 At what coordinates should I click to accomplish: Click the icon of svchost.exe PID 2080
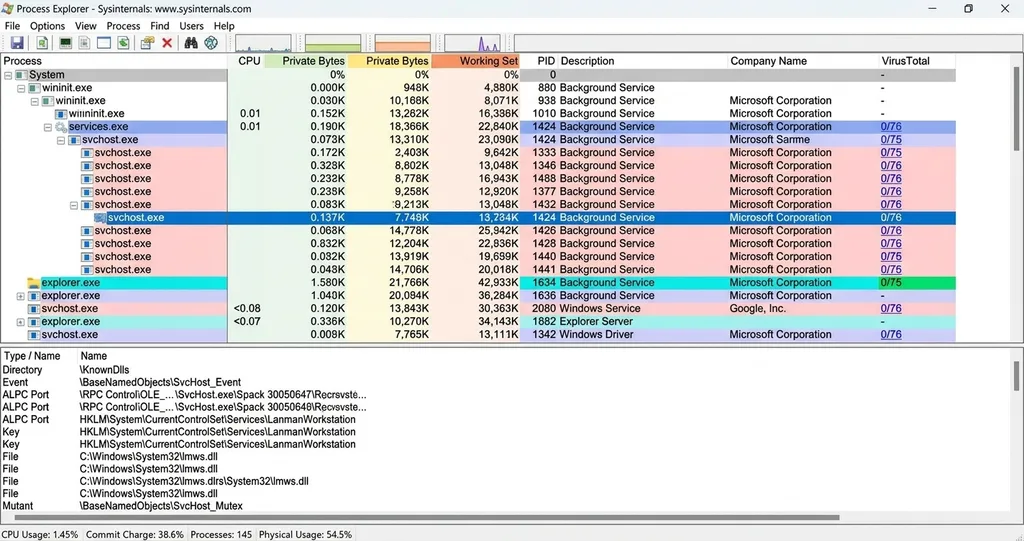(x=33, y=309)
